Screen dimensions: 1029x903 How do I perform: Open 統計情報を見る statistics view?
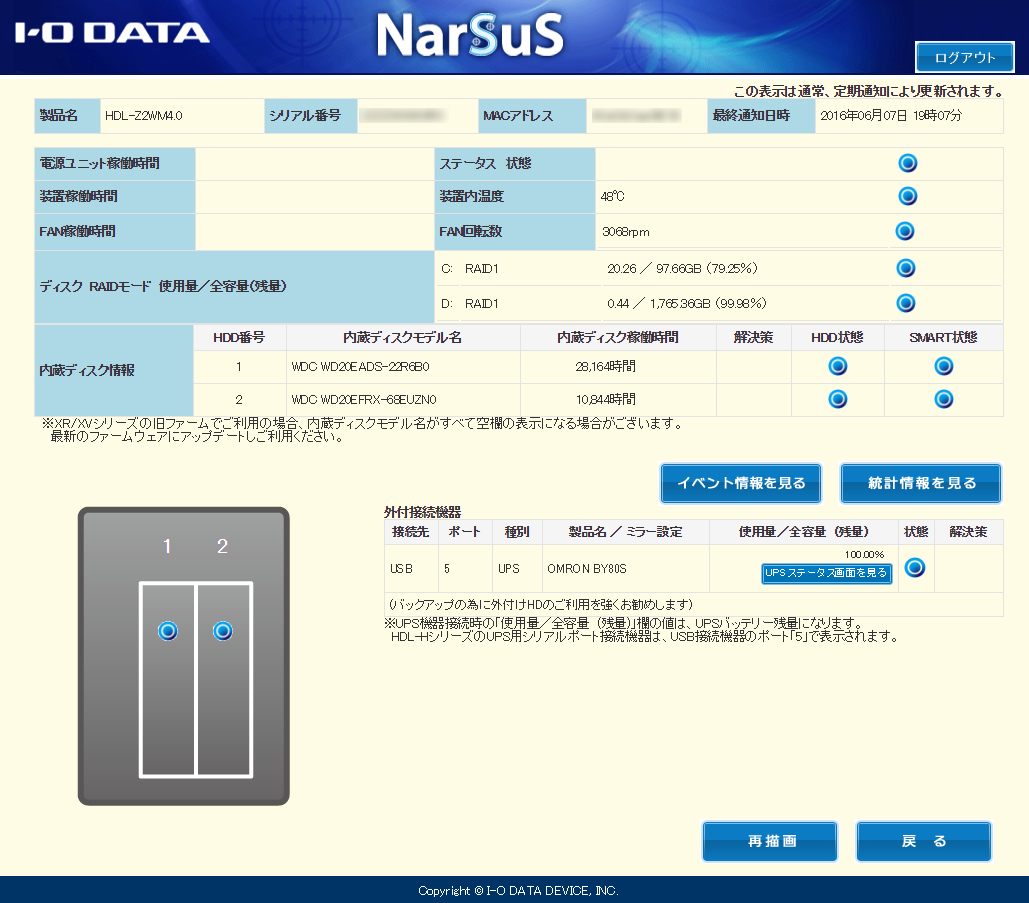pos(922,483)
